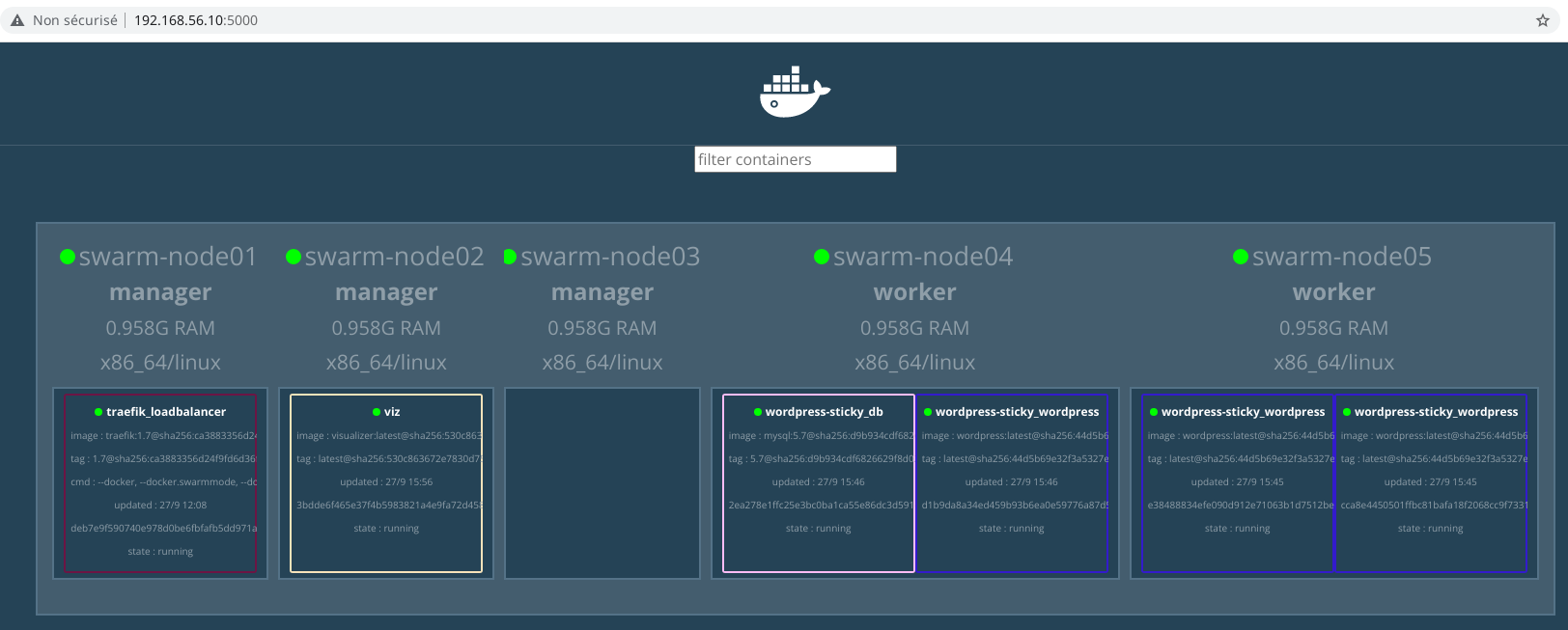Image resolution: width=1568 pixels, height=630 pixels.
Task: Click the container ID starting cca8e4450501
Action: 1434,506
